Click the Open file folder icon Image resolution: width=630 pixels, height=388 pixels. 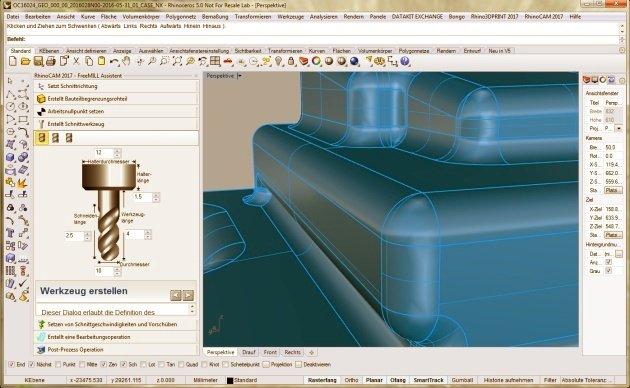[25, 61]
